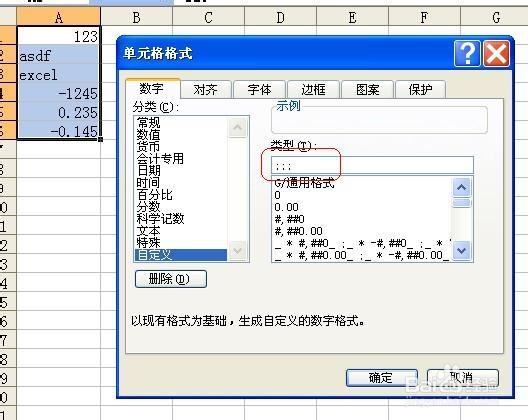The image size is (528, 420).
Task: Select 常规 in category list
Action: pos(181,123)
